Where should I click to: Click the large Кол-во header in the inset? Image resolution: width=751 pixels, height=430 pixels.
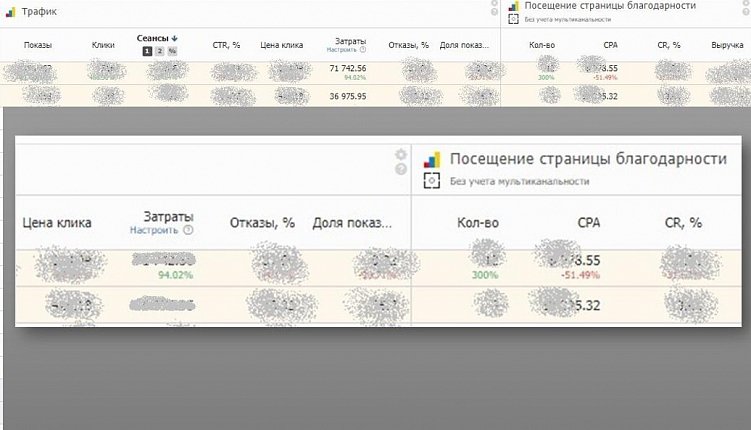478,223
